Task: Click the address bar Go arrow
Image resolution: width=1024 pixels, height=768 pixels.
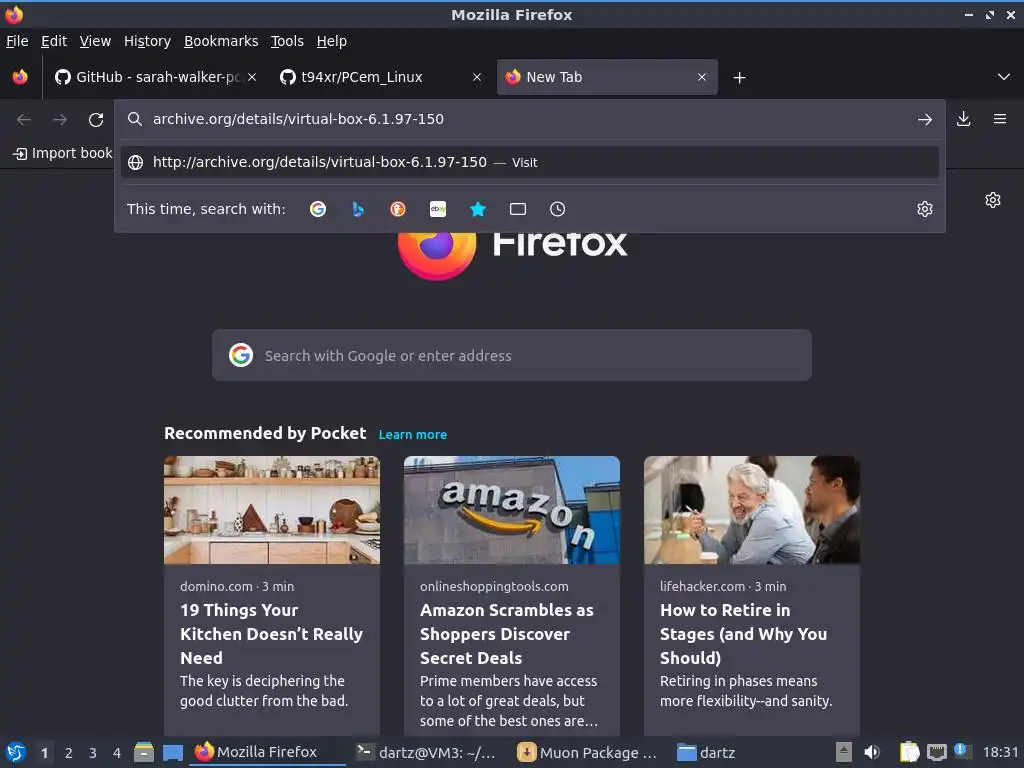Action: click(x=924, y=120)
